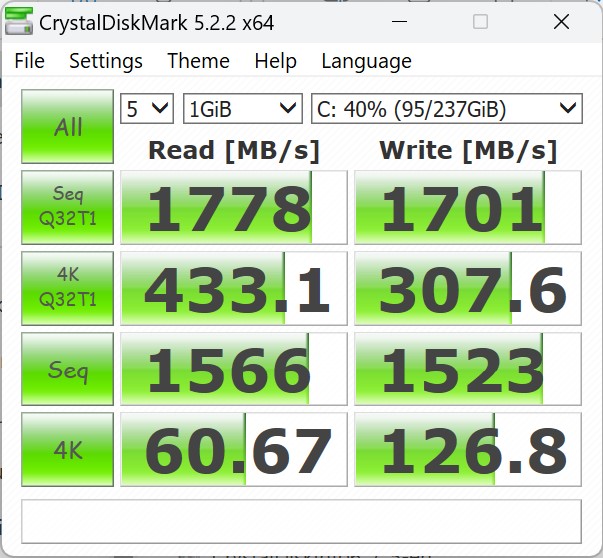Minimize the CrystalDiskMark window
This screenshot has height=558, width=603.
tap(399, 22)
